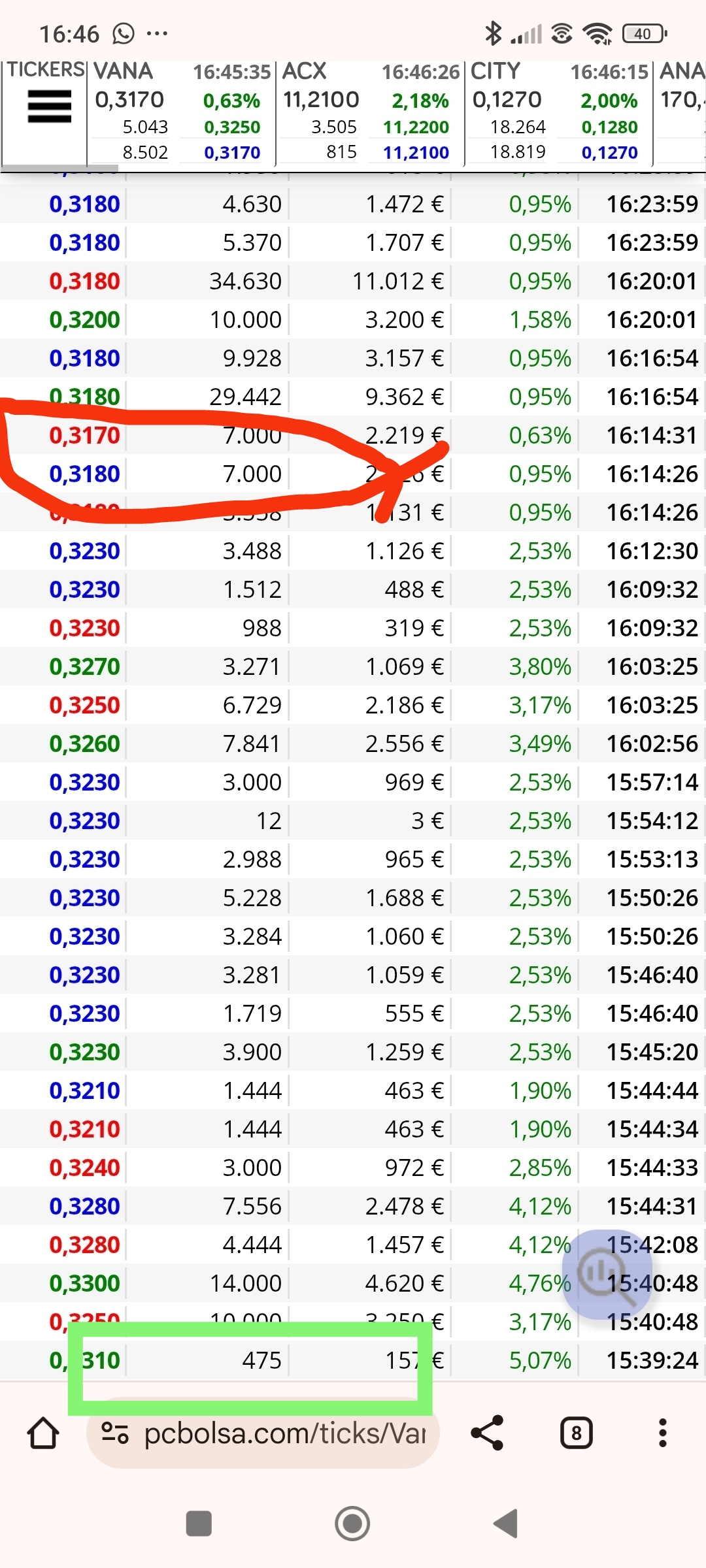The width and height of the screenshot is (706, 1568).
Task: Tap volume cell 7.841
Action: click(x=252, y=743)
